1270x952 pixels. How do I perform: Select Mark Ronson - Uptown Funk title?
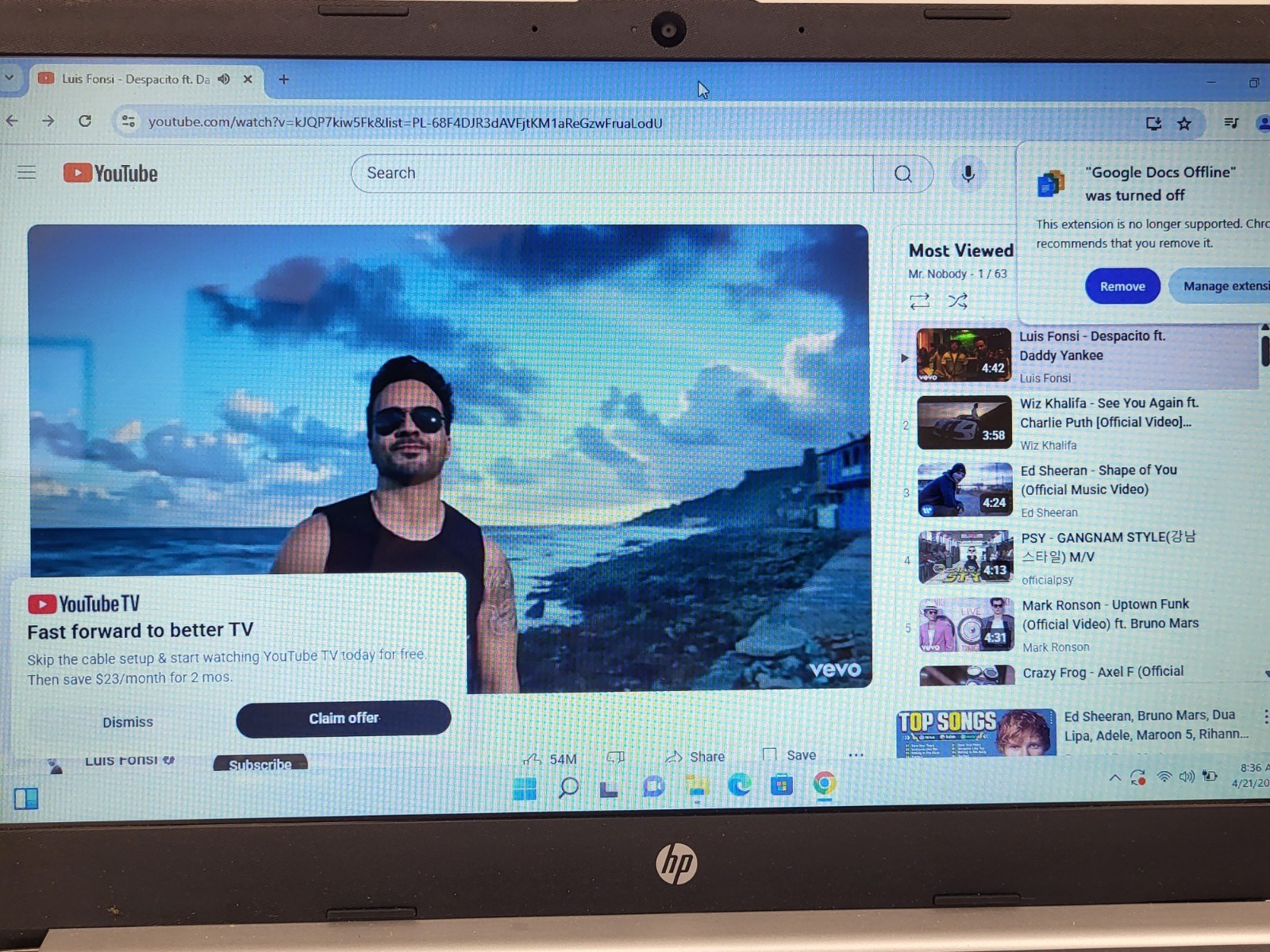pyautogui.click(x=1110, y=614)
